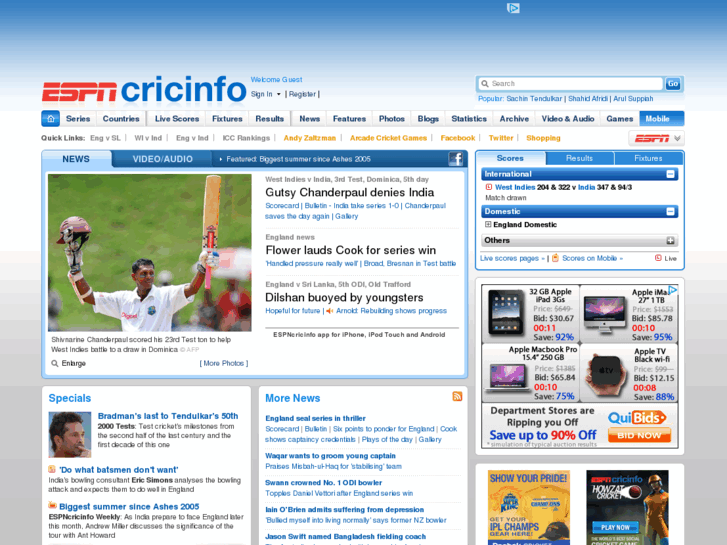Select the Scores tab
The width and height of the screenshot is (727, 545).
point(510,158)
